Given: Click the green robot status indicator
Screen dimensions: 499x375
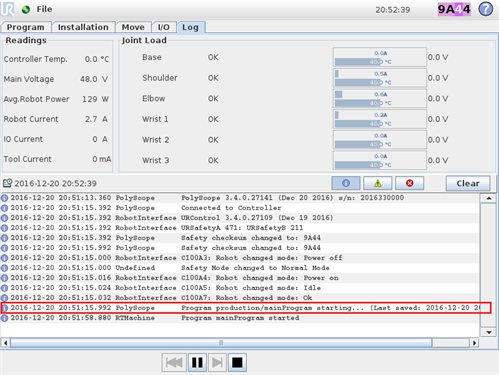Looking at the screenshot, I should [x=26, y=10].
